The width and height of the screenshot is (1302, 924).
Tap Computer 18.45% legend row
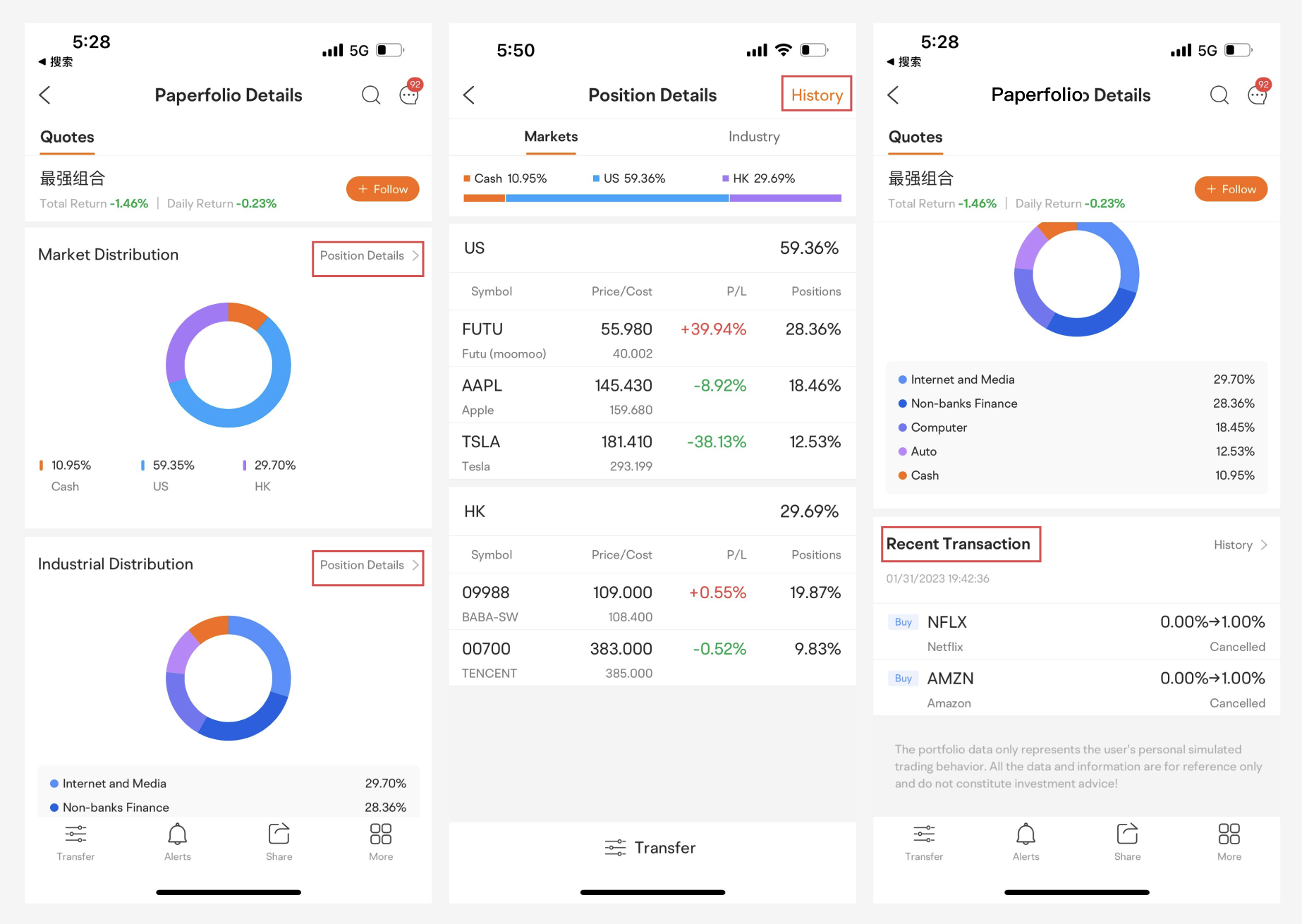1077,427
